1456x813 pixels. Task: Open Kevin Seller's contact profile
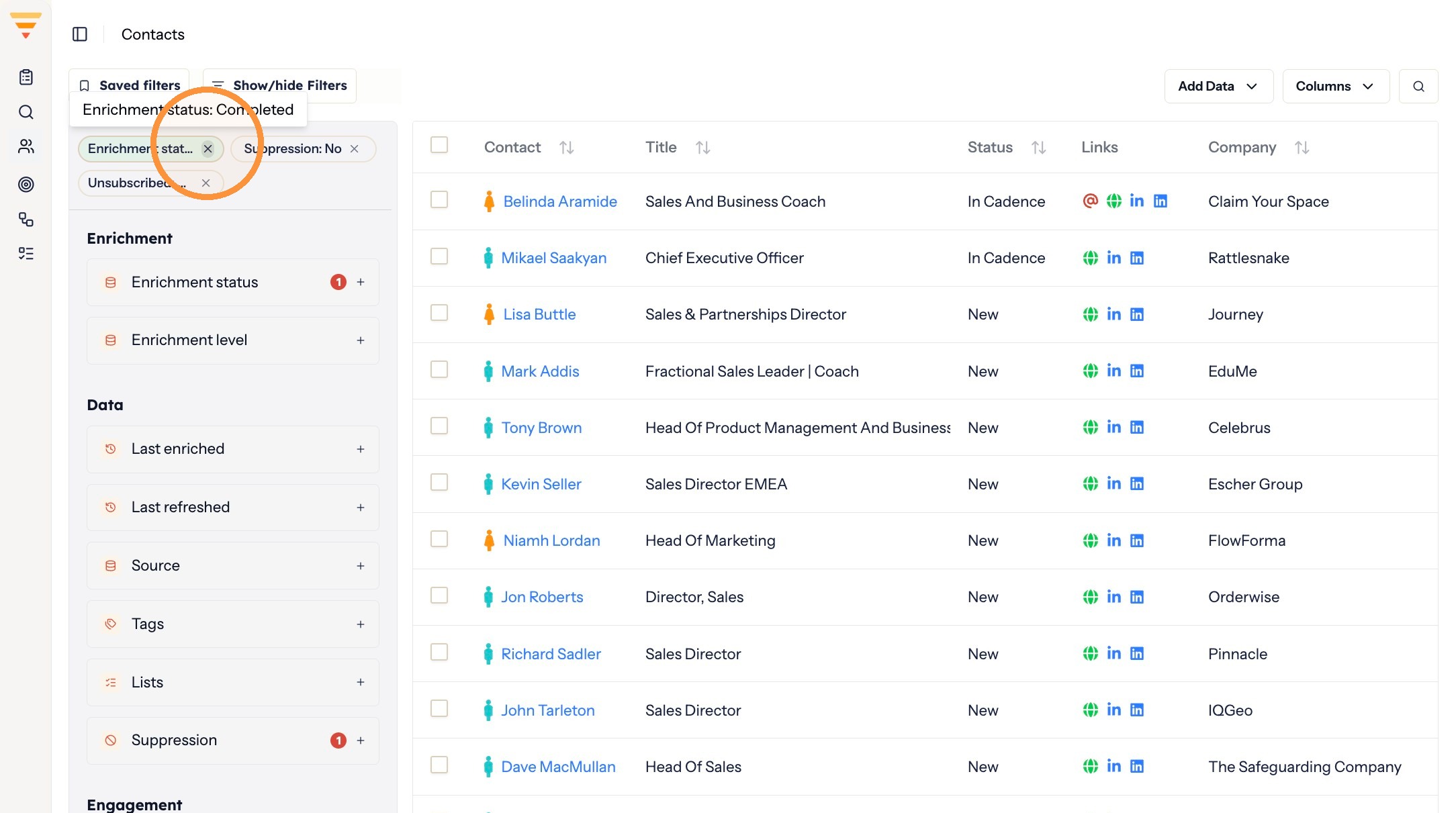[x=541, y=484]
